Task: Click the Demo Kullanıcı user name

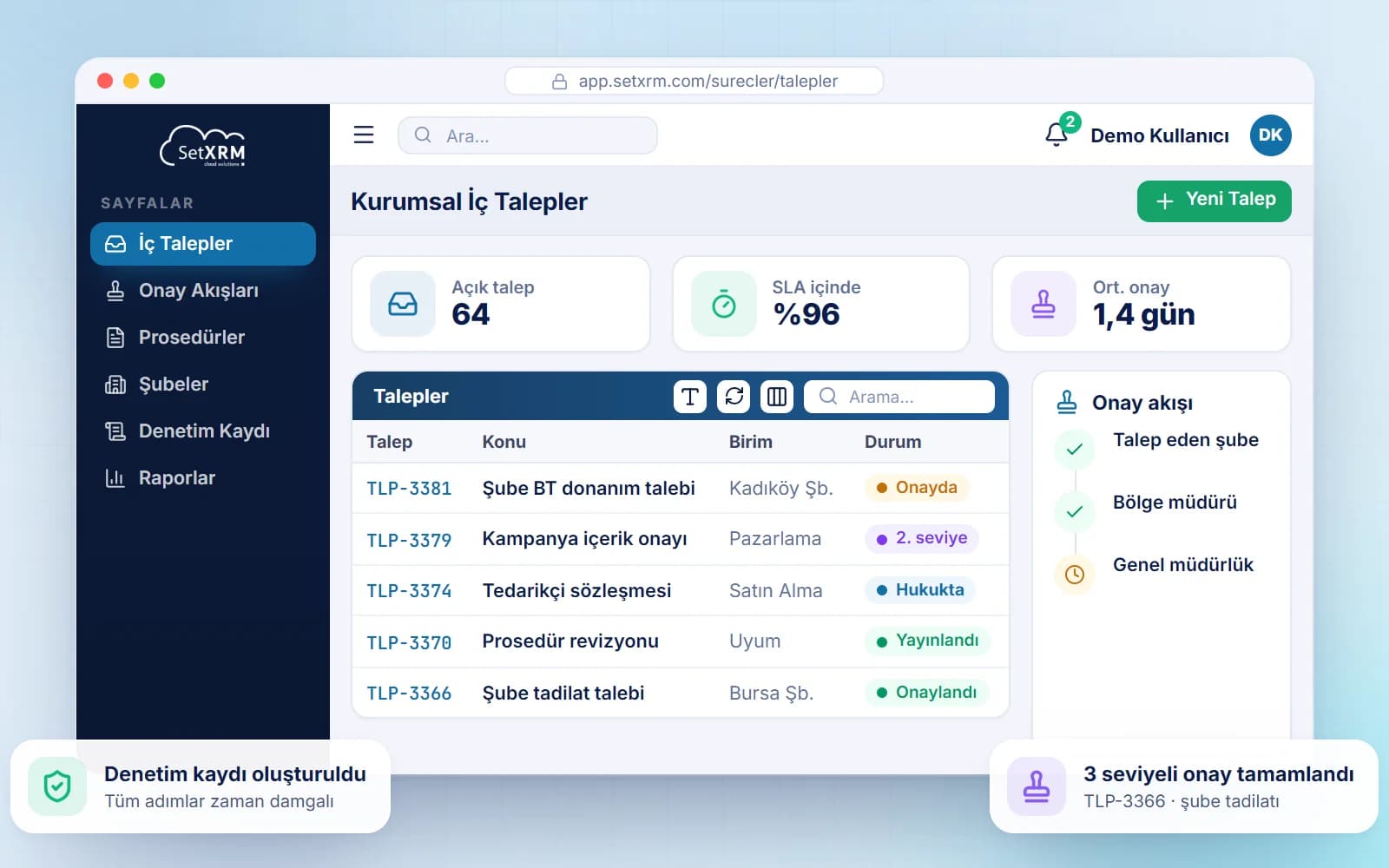Action: [x=1160, y=135]
